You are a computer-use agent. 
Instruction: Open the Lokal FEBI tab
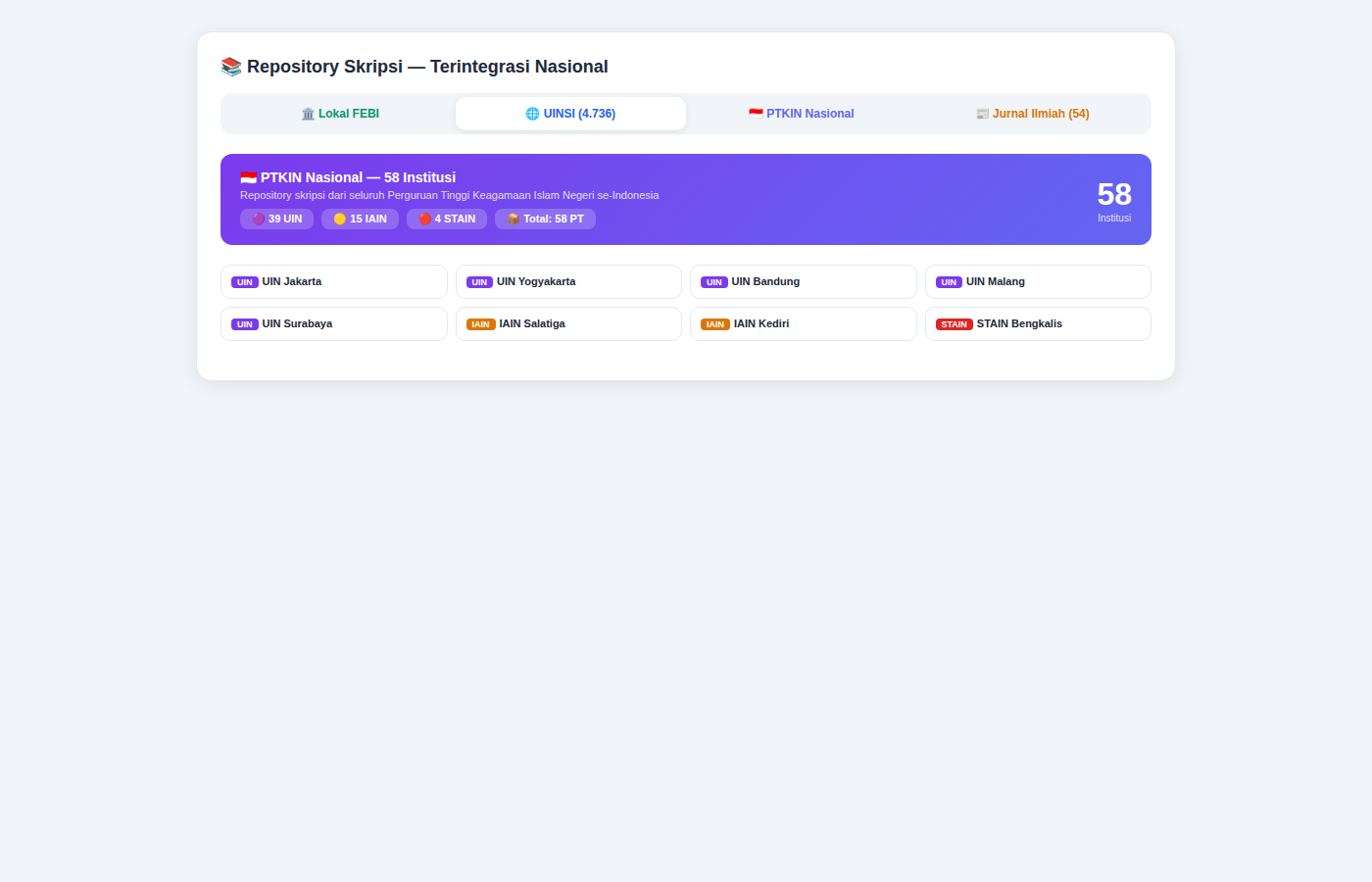point(340,114)
